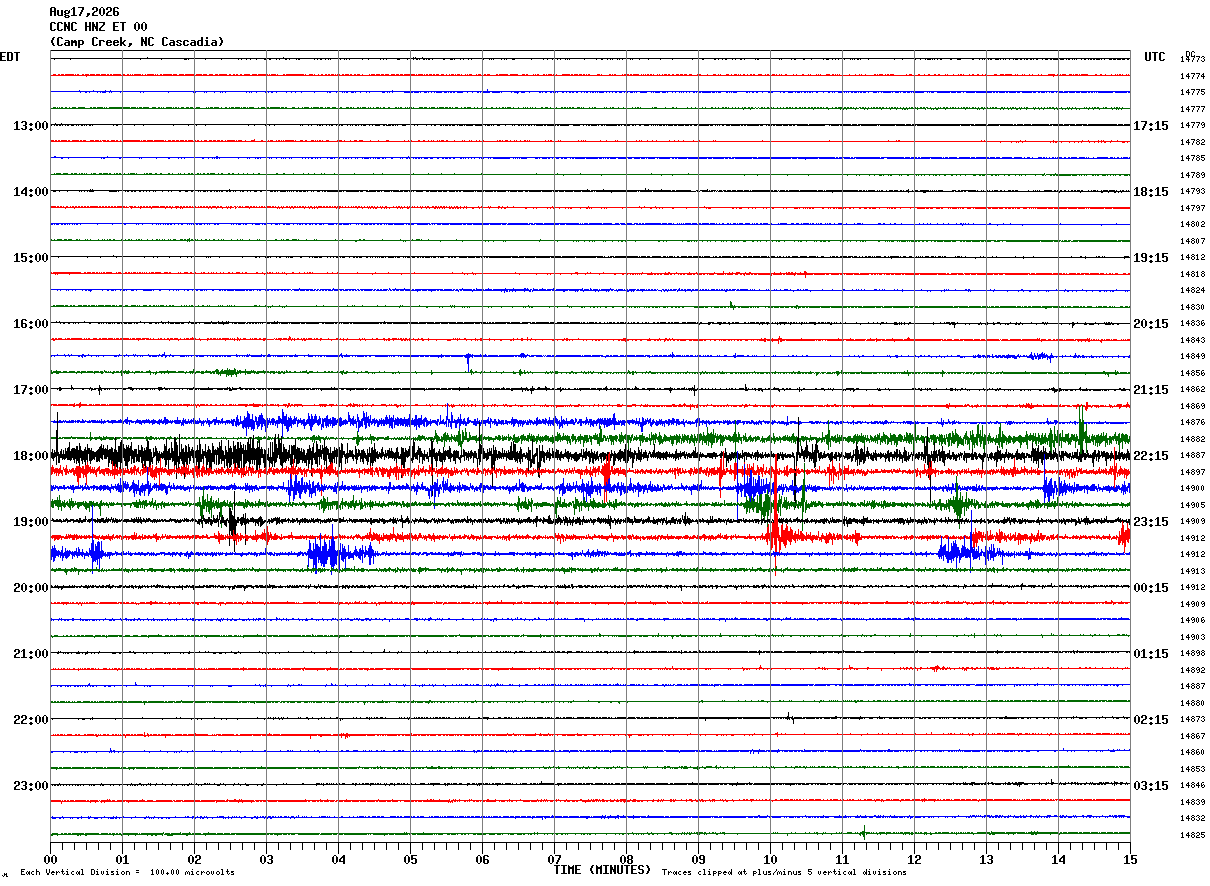Click the 03:15 UTC time label
The width and height of the screenshot is (1210, 886).
coord(1151,785)
